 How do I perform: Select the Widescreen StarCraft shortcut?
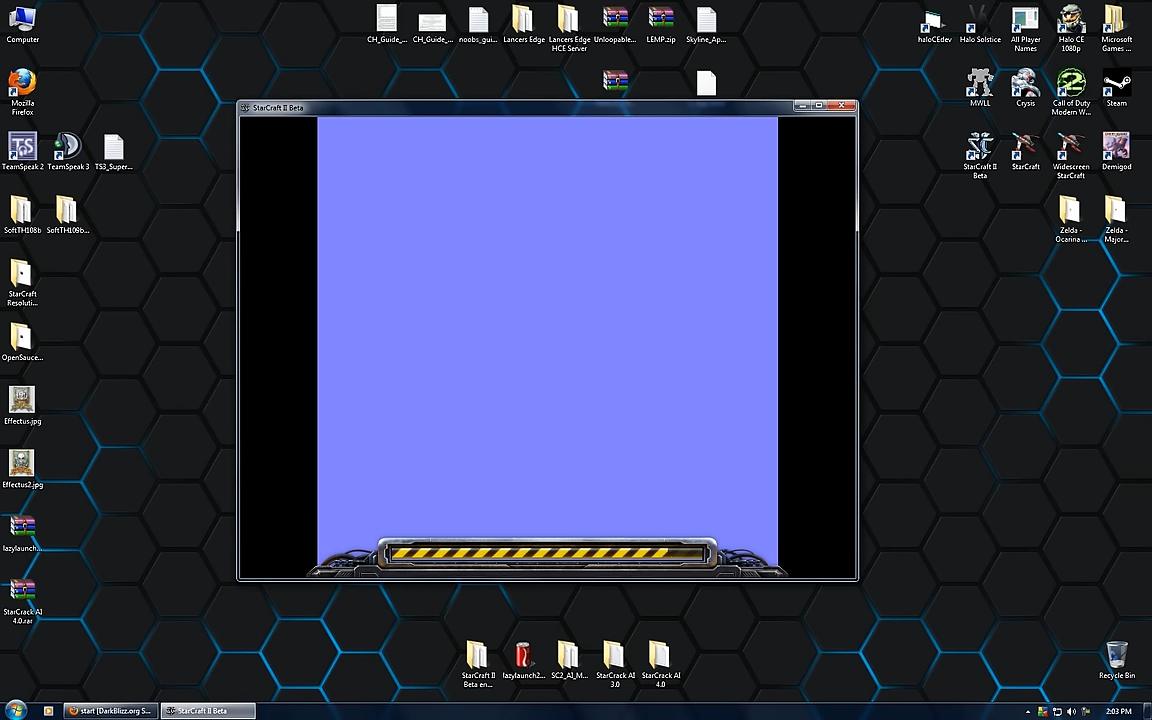1070,148
